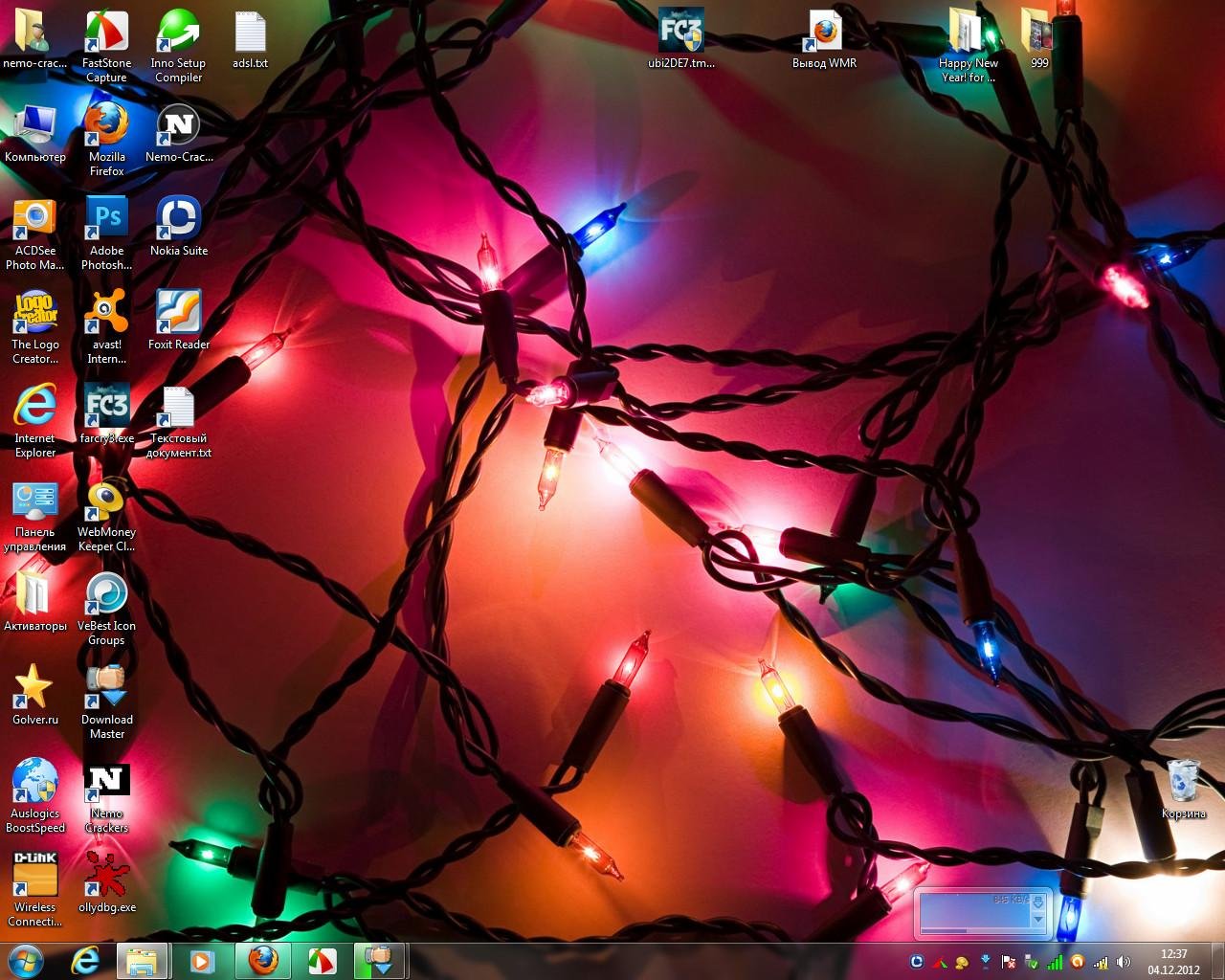Open the Adobe Photoshop desktop shortcut
Viewport: 1225px width, 980px height.
click(x=106, y=234)
